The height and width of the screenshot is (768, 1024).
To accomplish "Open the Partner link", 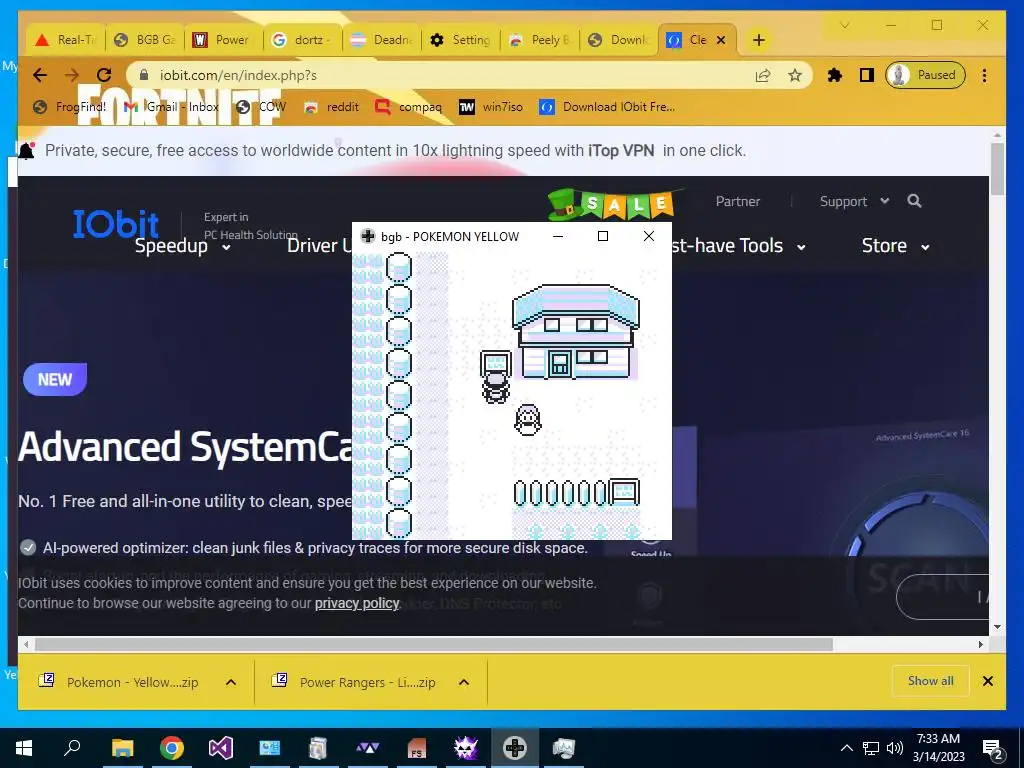I will 738,201.
